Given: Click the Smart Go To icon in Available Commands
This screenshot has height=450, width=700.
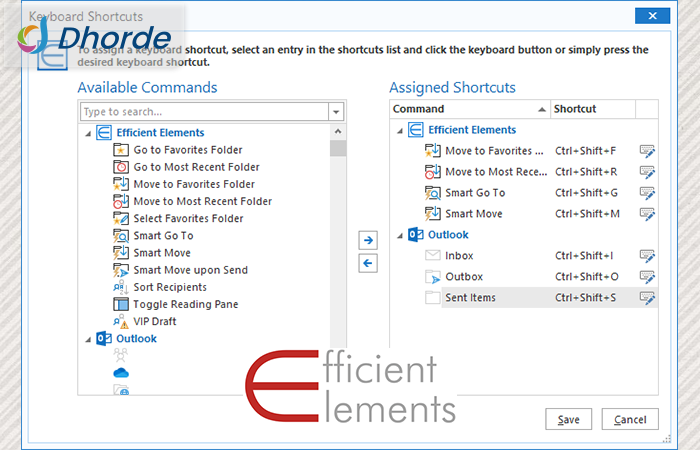Looking at the screenshot, I should [x=121, y=236].
